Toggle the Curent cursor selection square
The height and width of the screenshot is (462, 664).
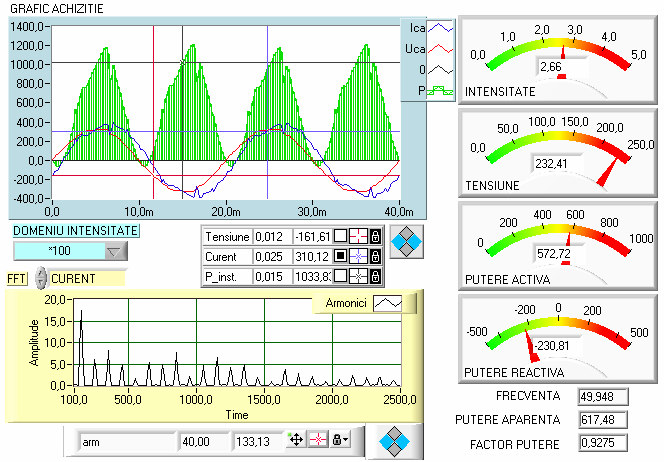[340, 256]
